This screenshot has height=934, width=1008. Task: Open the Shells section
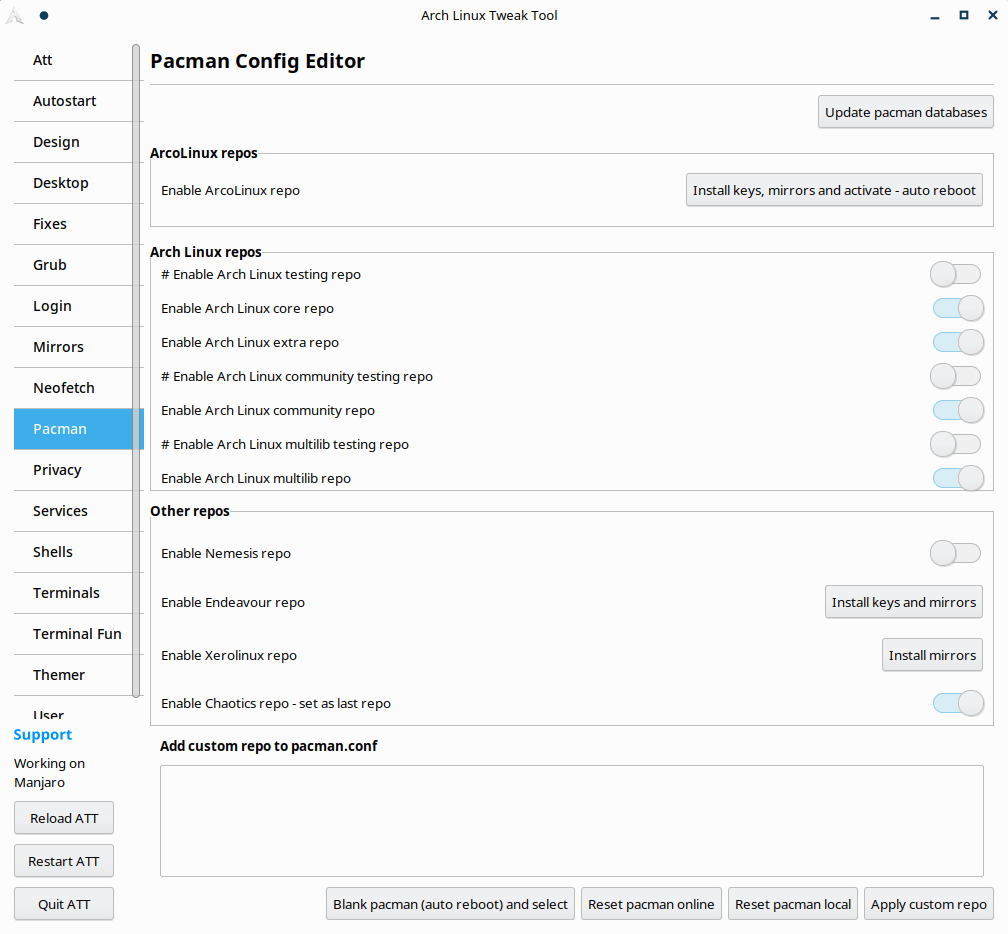coord(73,552)
